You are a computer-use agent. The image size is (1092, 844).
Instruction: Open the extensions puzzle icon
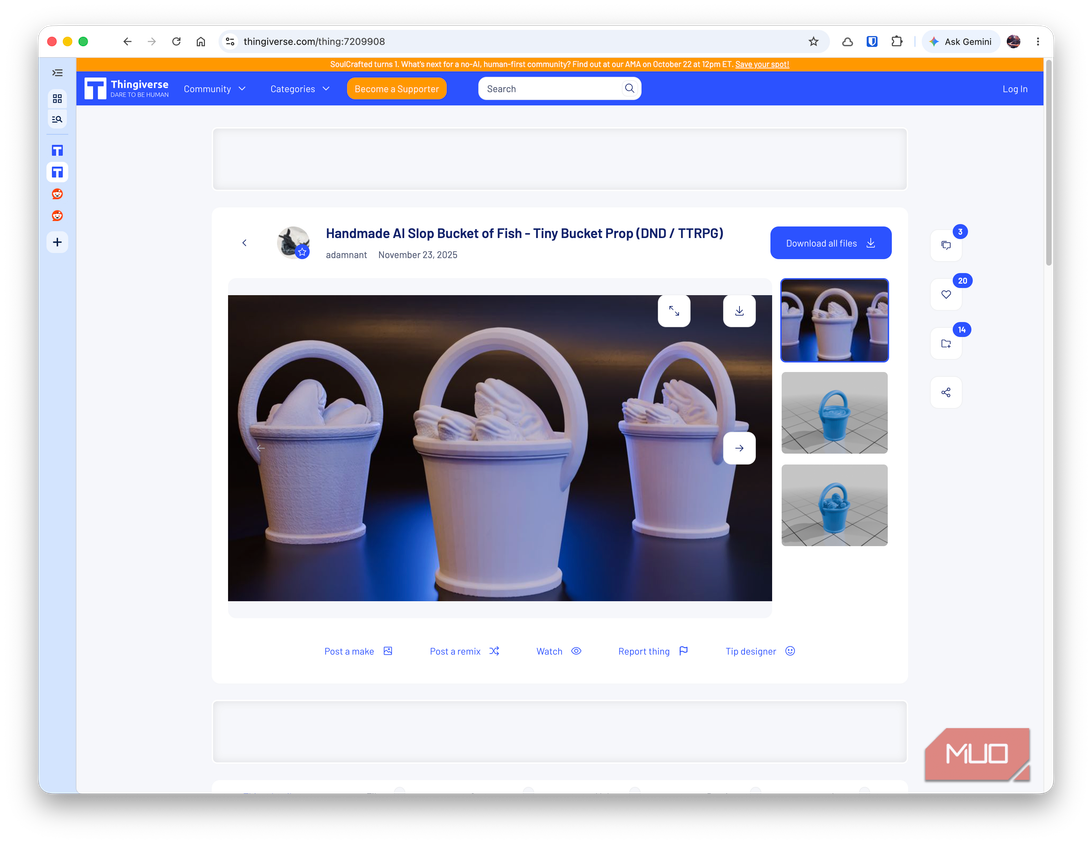click(x=897, y=42)
